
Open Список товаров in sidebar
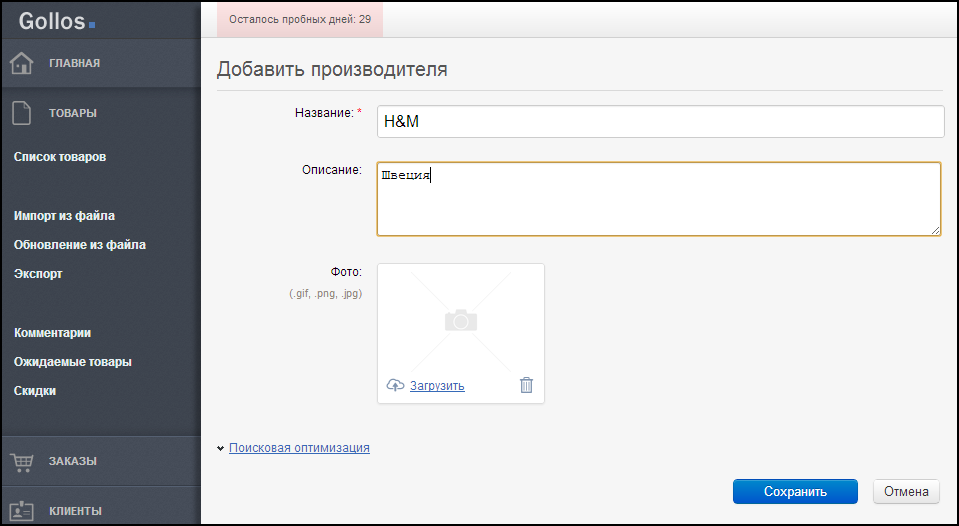click(60, 157)
